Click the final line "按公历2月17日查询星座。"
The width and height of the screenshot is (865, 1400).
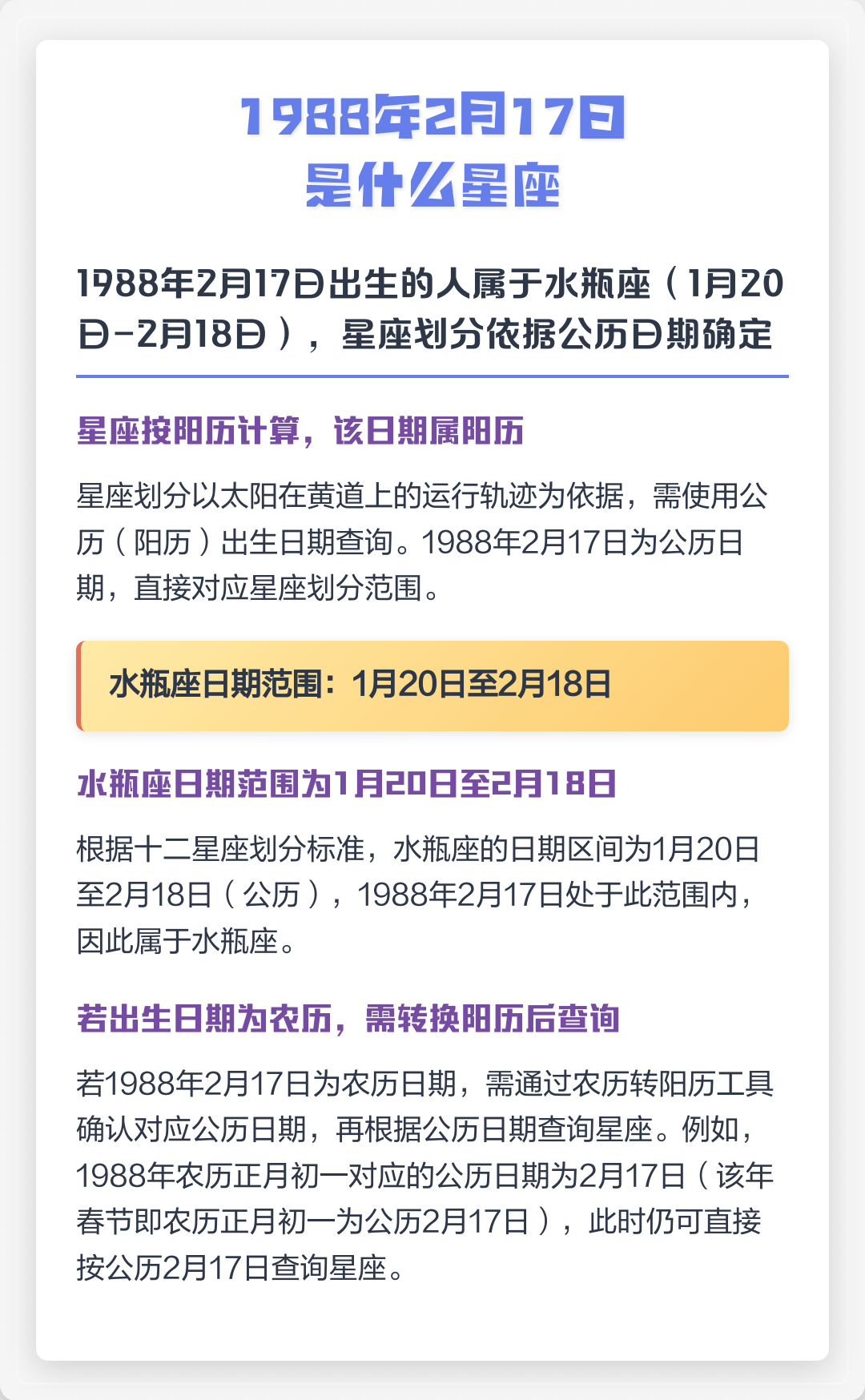tap(240, 1268)
